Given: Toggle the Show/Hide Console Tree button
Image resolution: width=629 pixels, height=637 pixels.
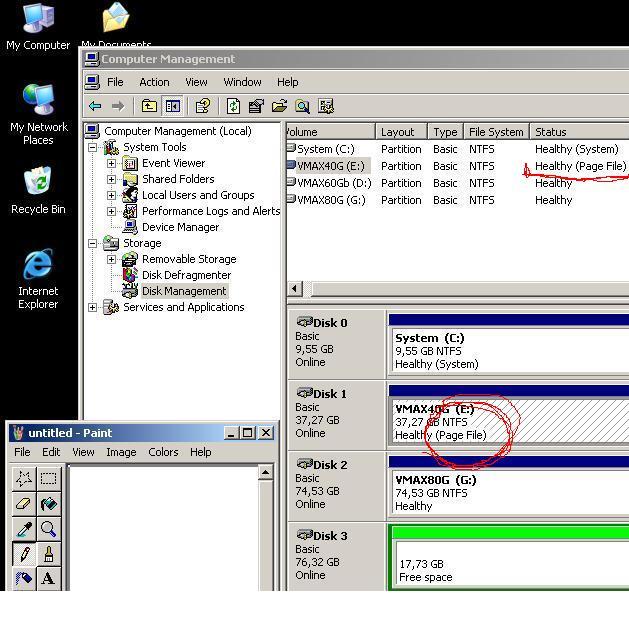Looking at the screenshot, I should [x=172, y=106].
